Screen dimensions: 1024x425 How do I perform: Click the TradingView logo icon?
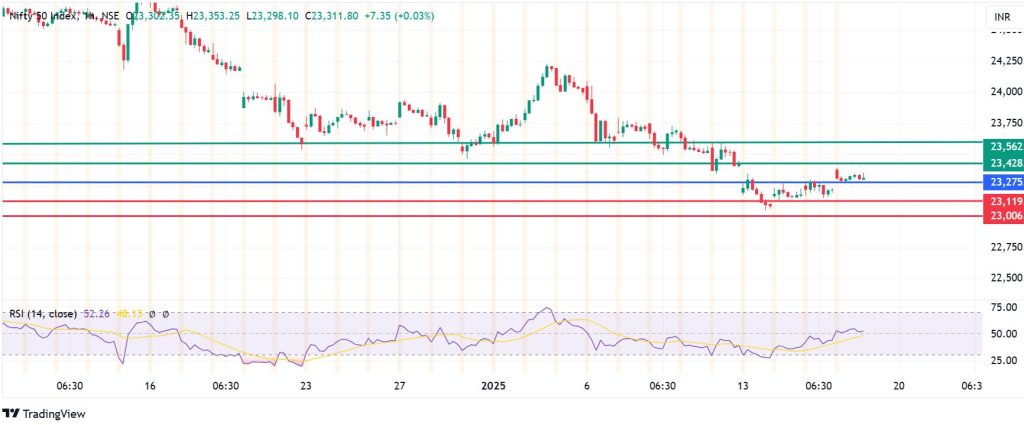pyautogui.click(x=11, y=413)
